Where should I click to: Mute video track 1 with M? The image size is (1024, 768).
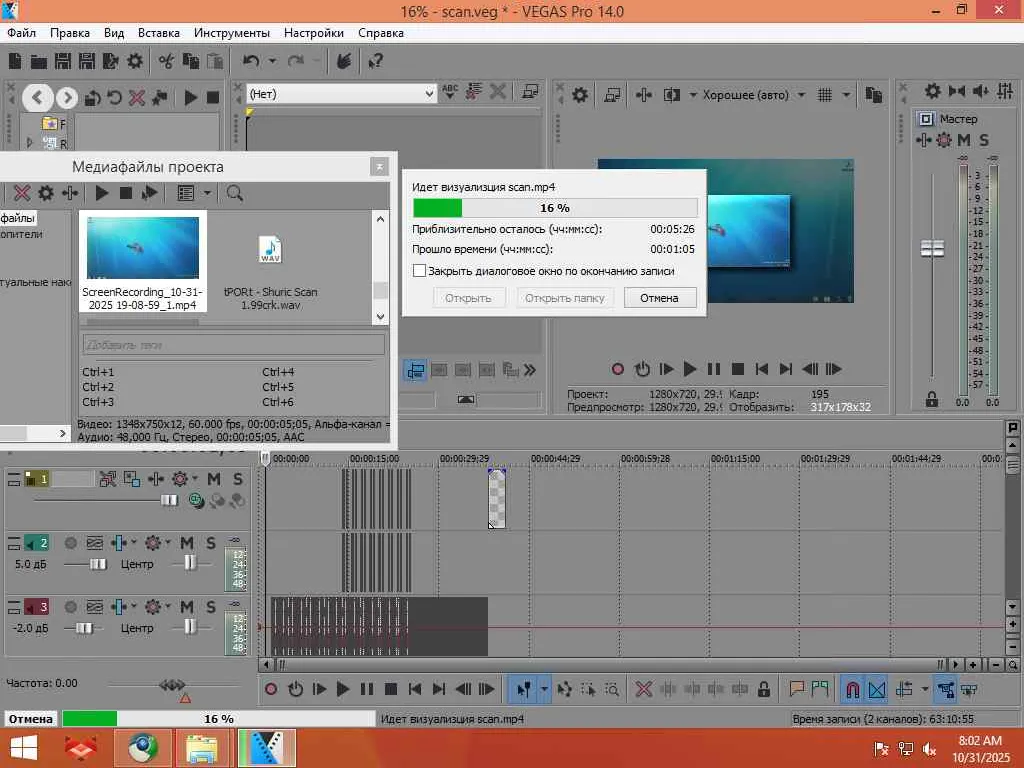click(214, 479)
